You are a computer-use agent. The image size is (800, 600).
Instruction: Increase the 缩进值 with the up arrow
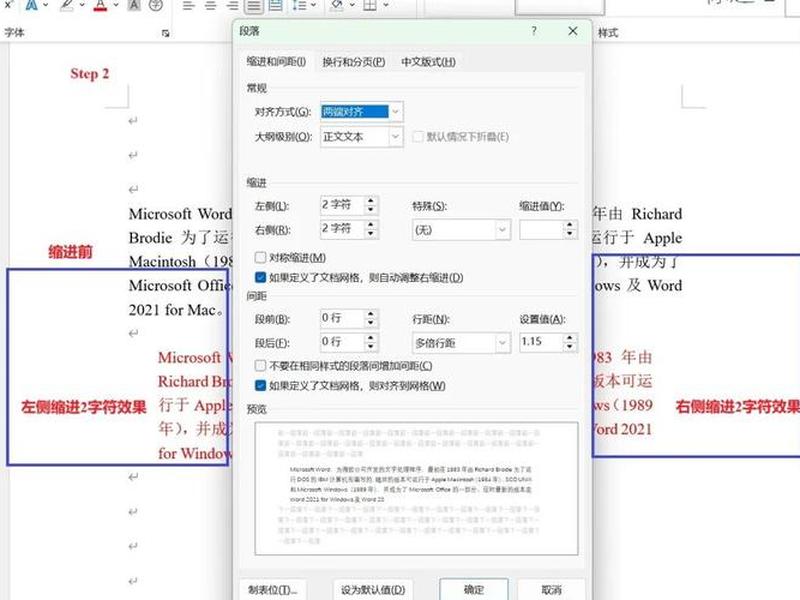(x=570, y=225)
